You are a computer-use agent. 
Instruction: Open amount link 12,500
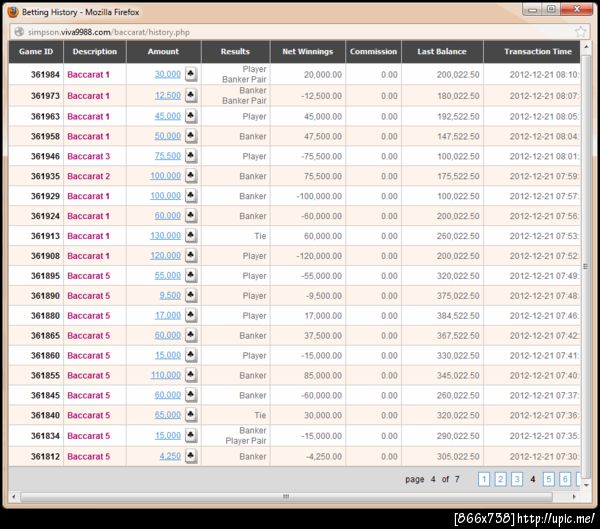168,95
